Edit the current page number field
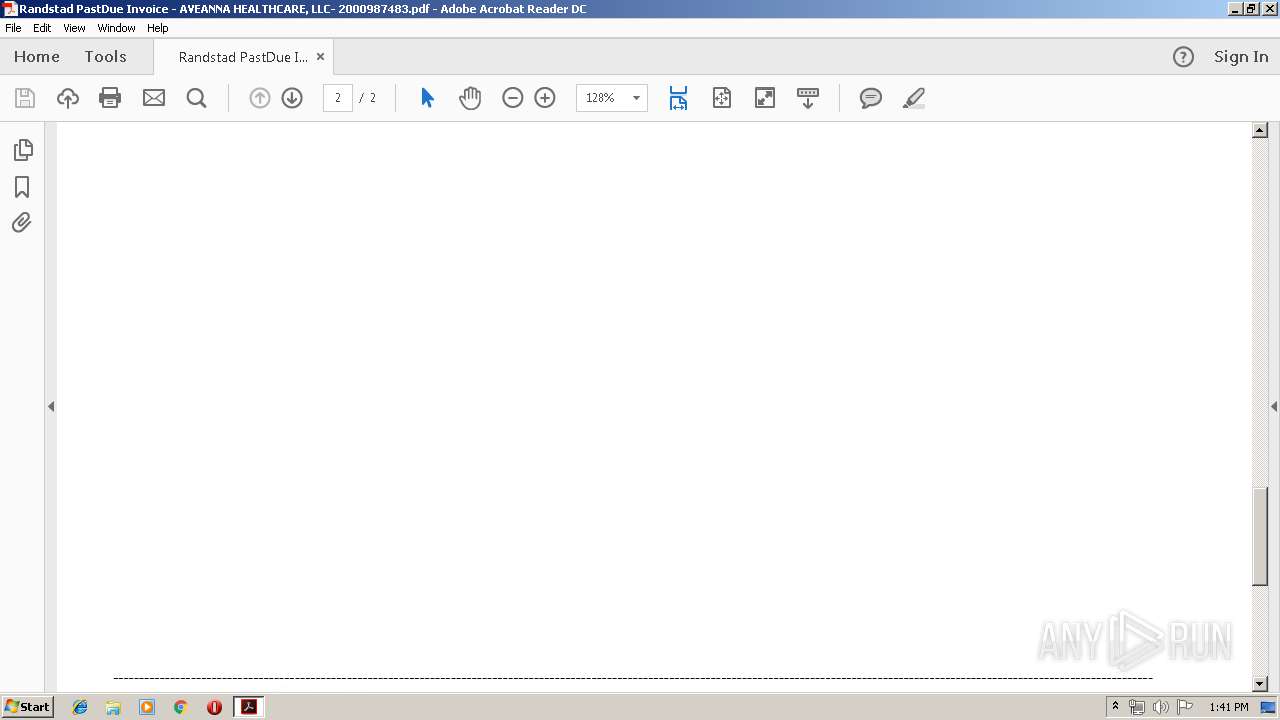 338,98
